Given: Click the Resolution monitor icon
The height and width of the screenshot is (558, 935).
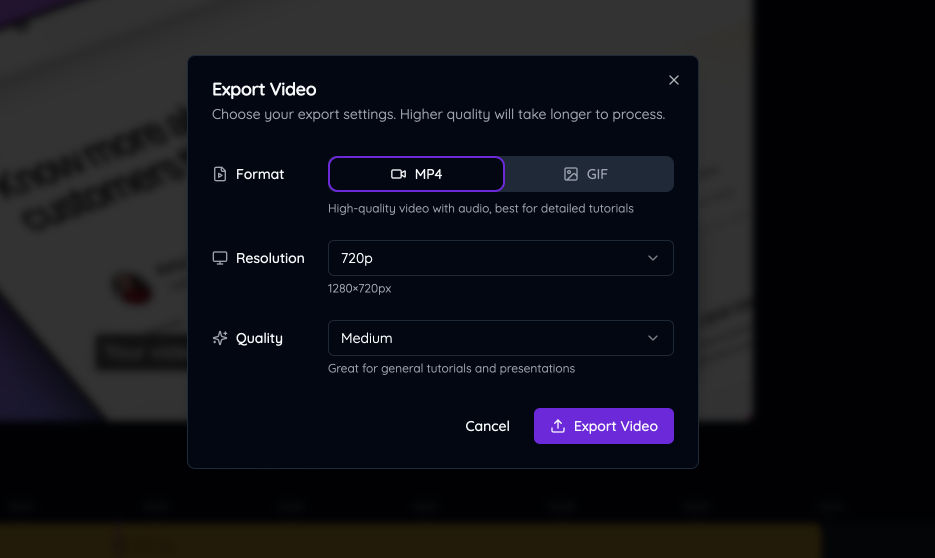Looking at the screenshot, I should pyautogui.click(x=220, y=258).
